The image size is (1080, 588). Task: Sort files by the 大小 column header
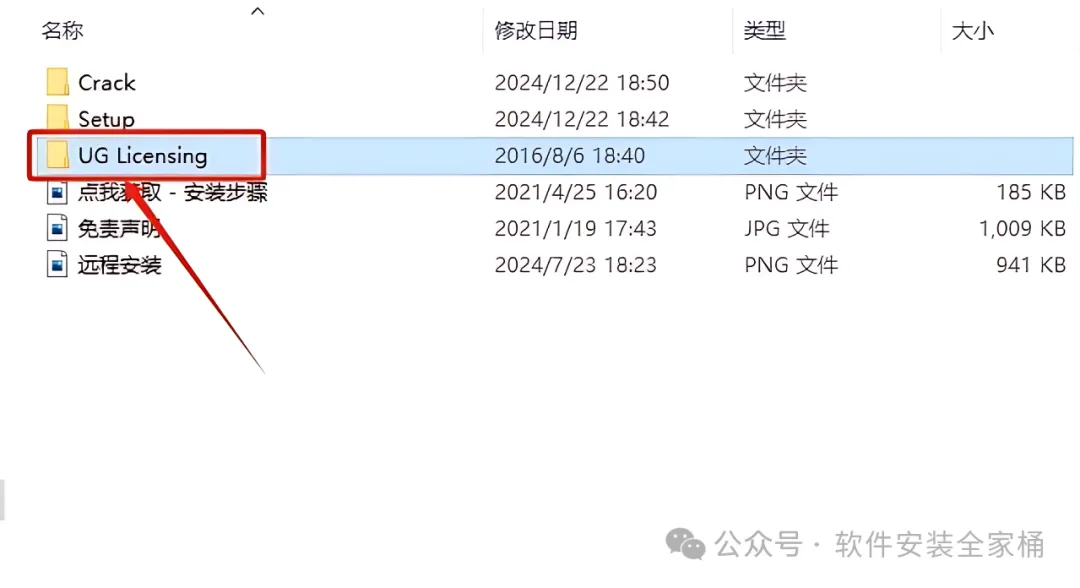[973, 30]
